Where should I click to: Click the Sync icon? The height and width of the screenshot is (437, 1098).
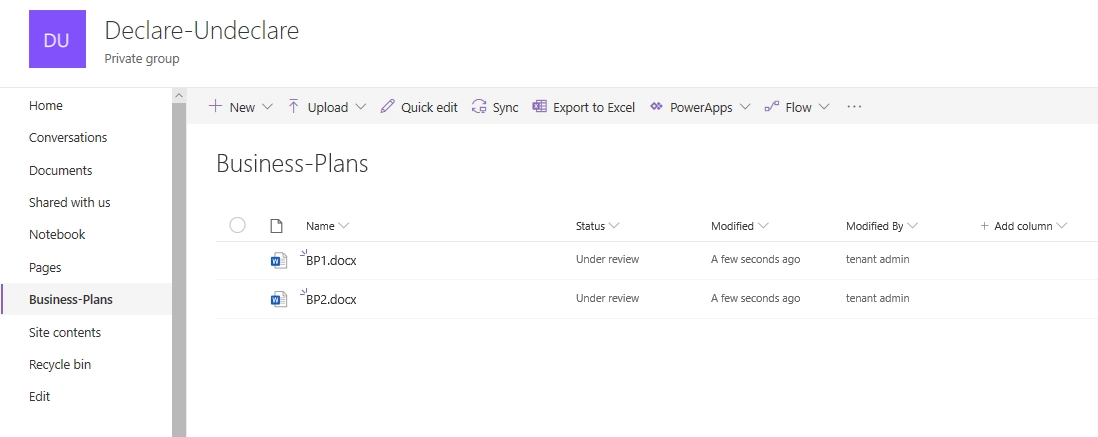479,106
